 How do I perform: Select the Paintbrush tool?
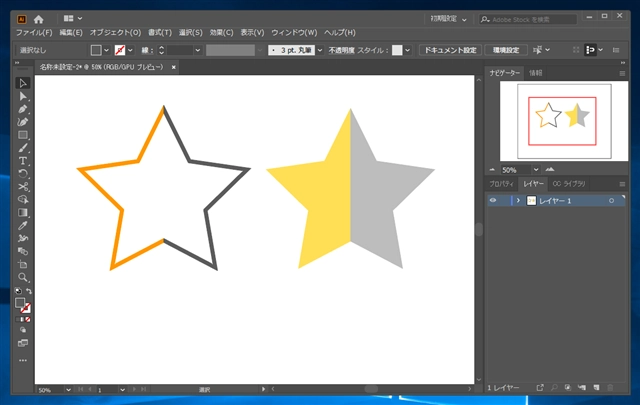[23, 148]
